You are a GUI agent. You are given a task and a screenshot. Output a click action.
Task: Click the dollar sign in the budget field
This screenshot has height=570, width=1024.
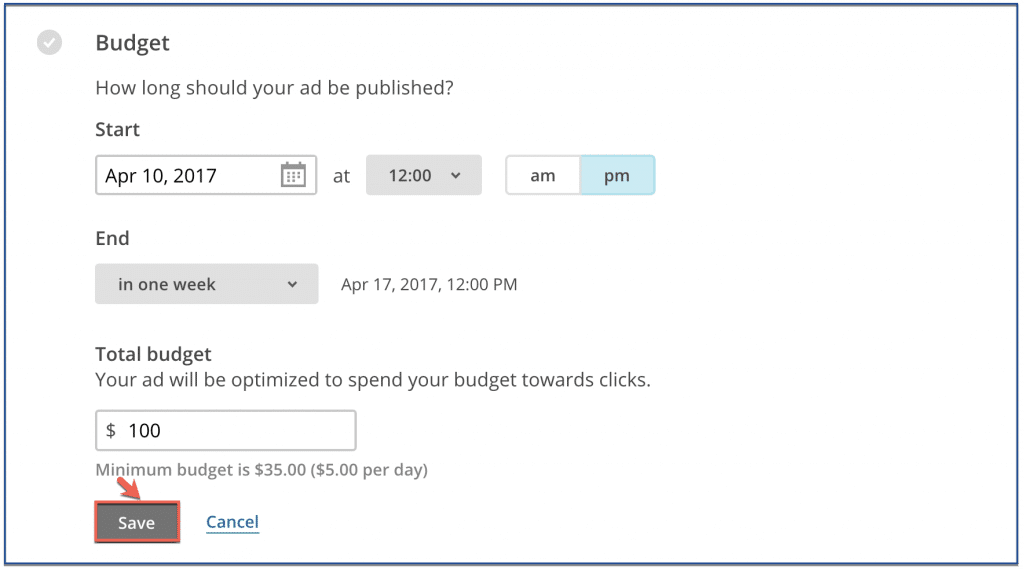click(x=111, y=430)
